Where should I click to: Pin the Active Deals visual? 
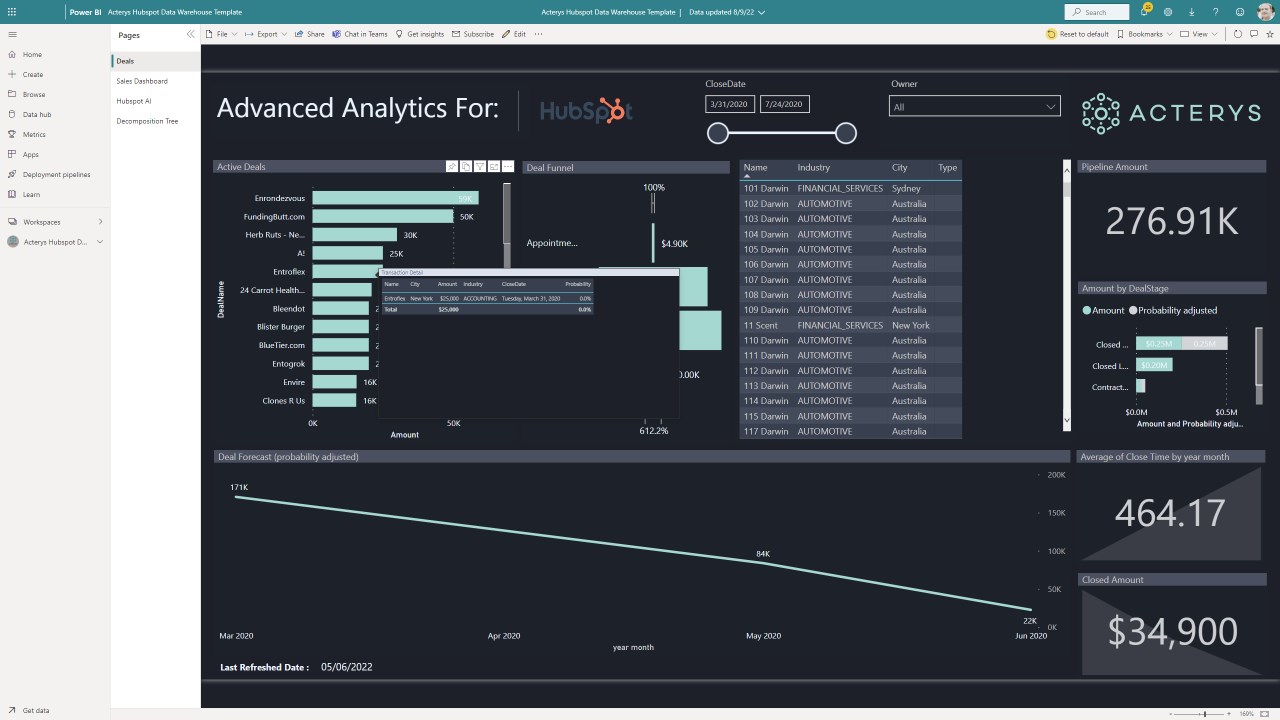tap(452, 166)
